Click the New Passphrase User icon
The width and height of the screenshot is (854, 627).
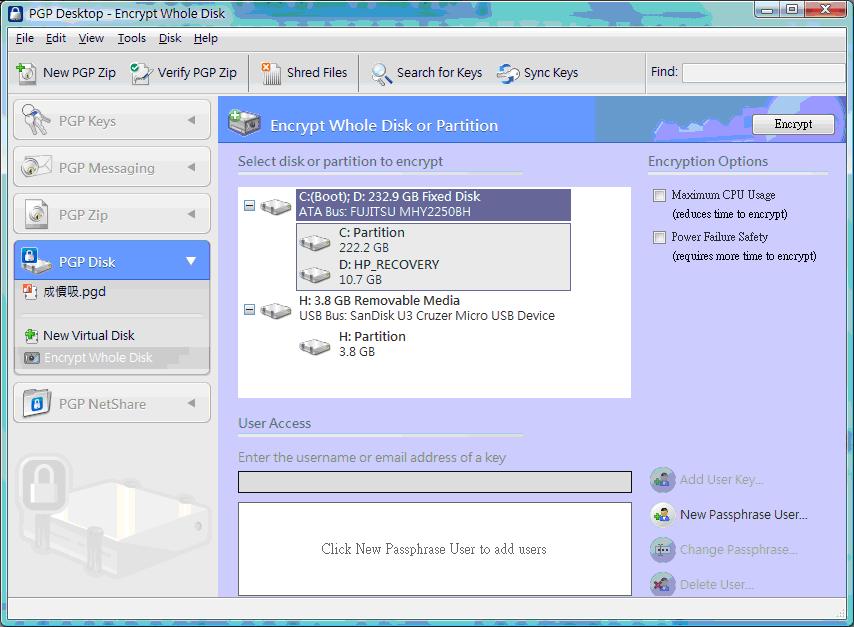tap(663, 514)
